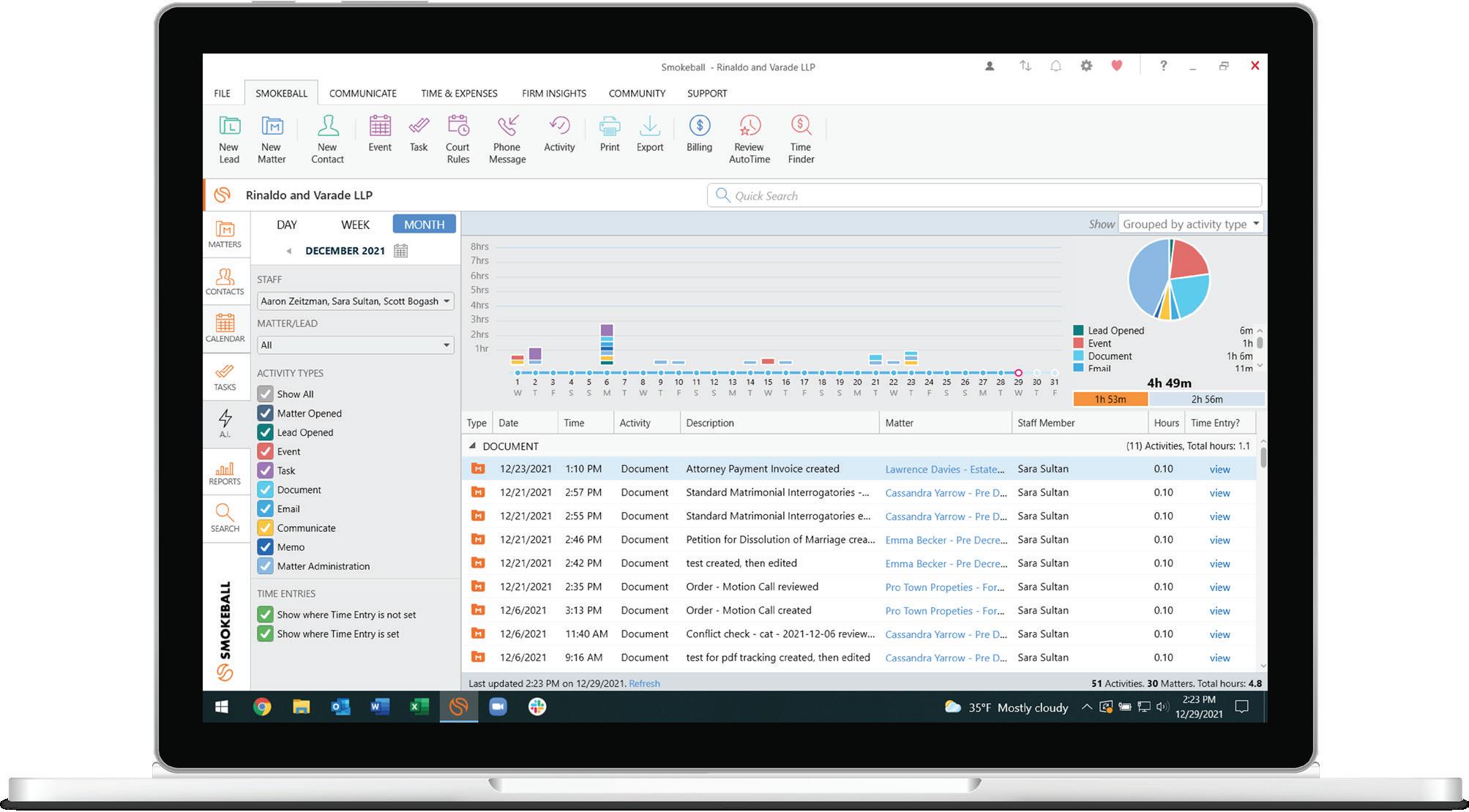
Task: Collapse the DOCUMENT group row
Action: 472,446
